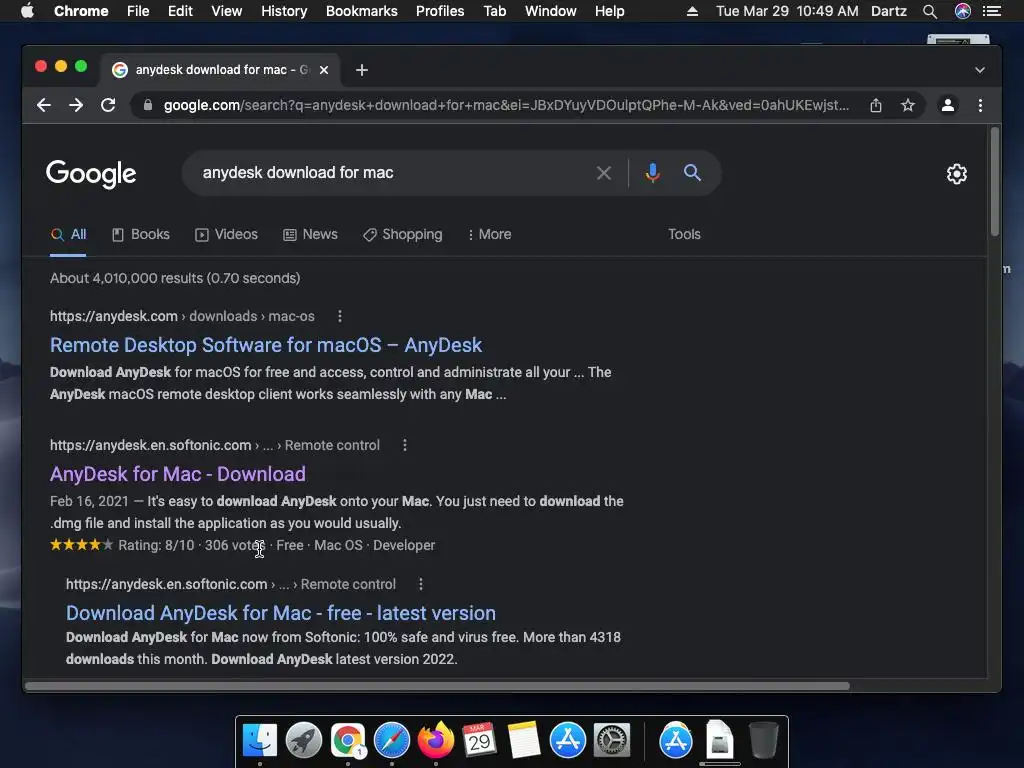Open Calendar from the Dock
The image size is (1024, 768).
click(479, 741)
